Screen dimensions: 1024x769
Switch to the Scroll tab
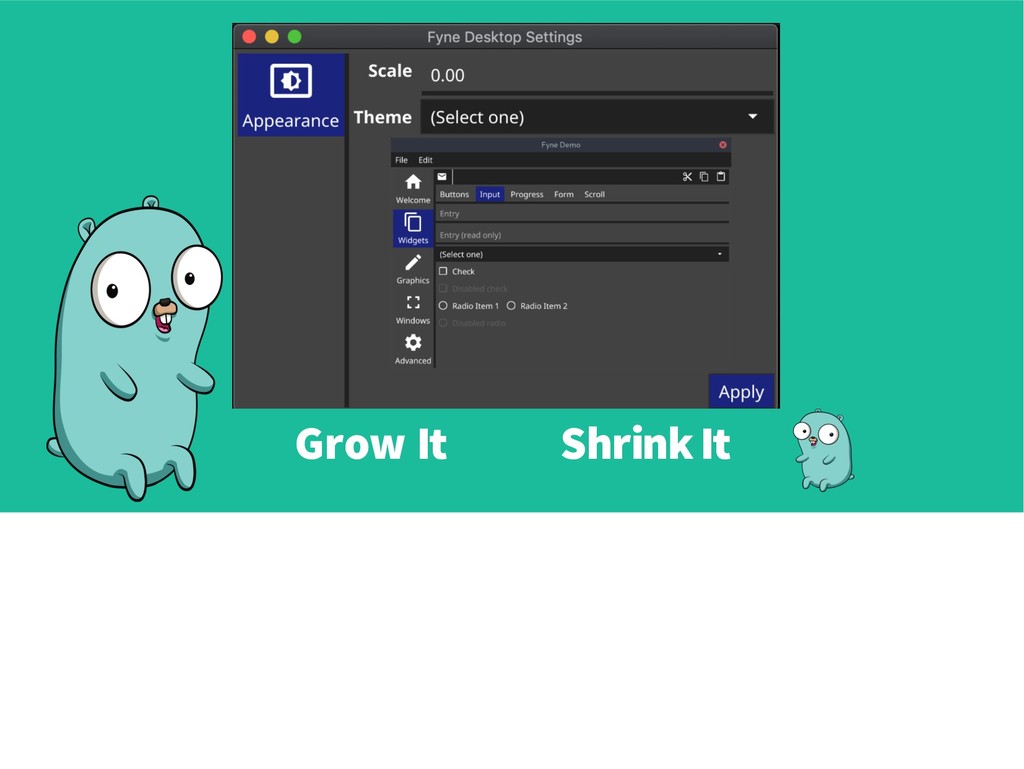coord(594,195)
